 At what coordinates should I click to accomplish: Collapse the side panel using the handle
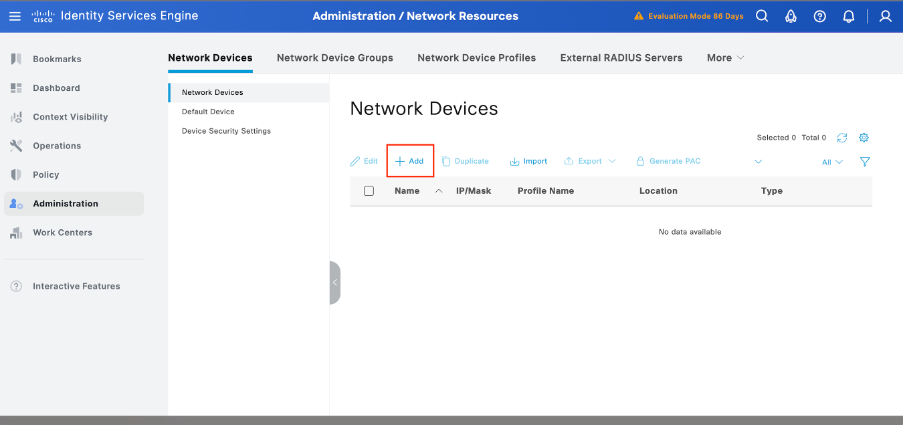pyautogui.click(x=335, y=282)
